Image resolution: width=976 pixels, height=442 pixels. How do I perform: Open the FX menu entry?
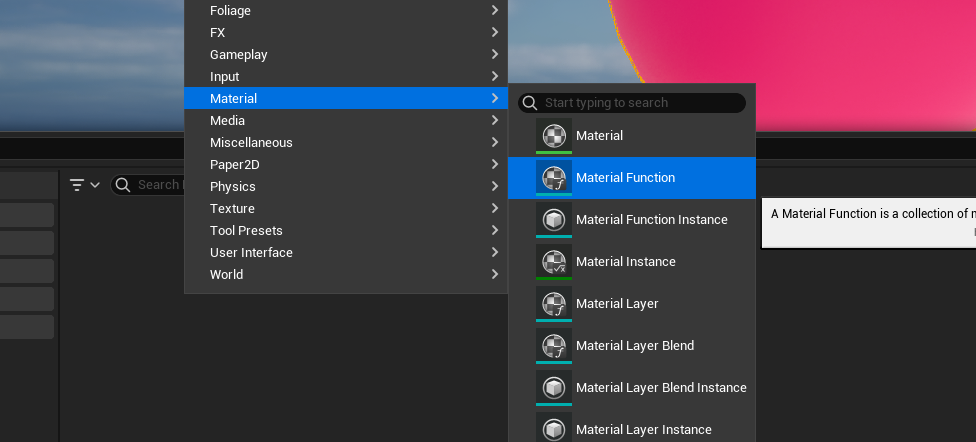(346, 32)
